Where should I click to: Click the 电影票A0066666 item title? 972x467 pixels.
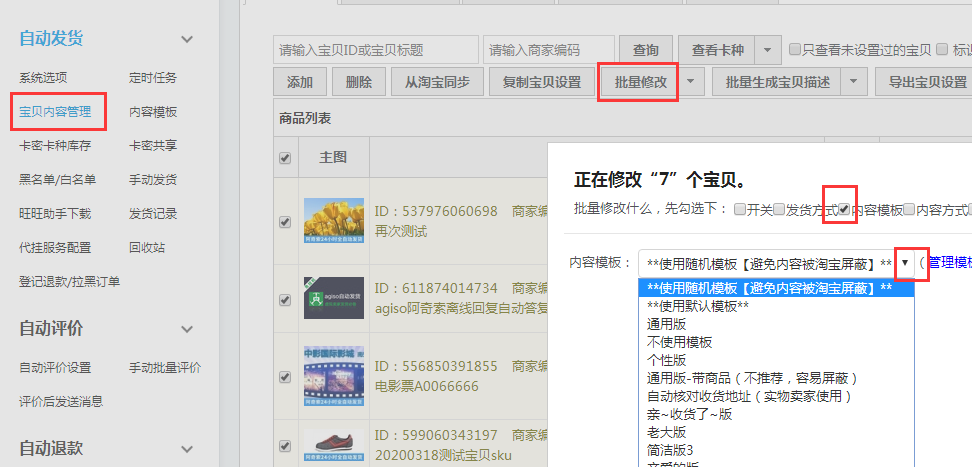tap(427, 387)
